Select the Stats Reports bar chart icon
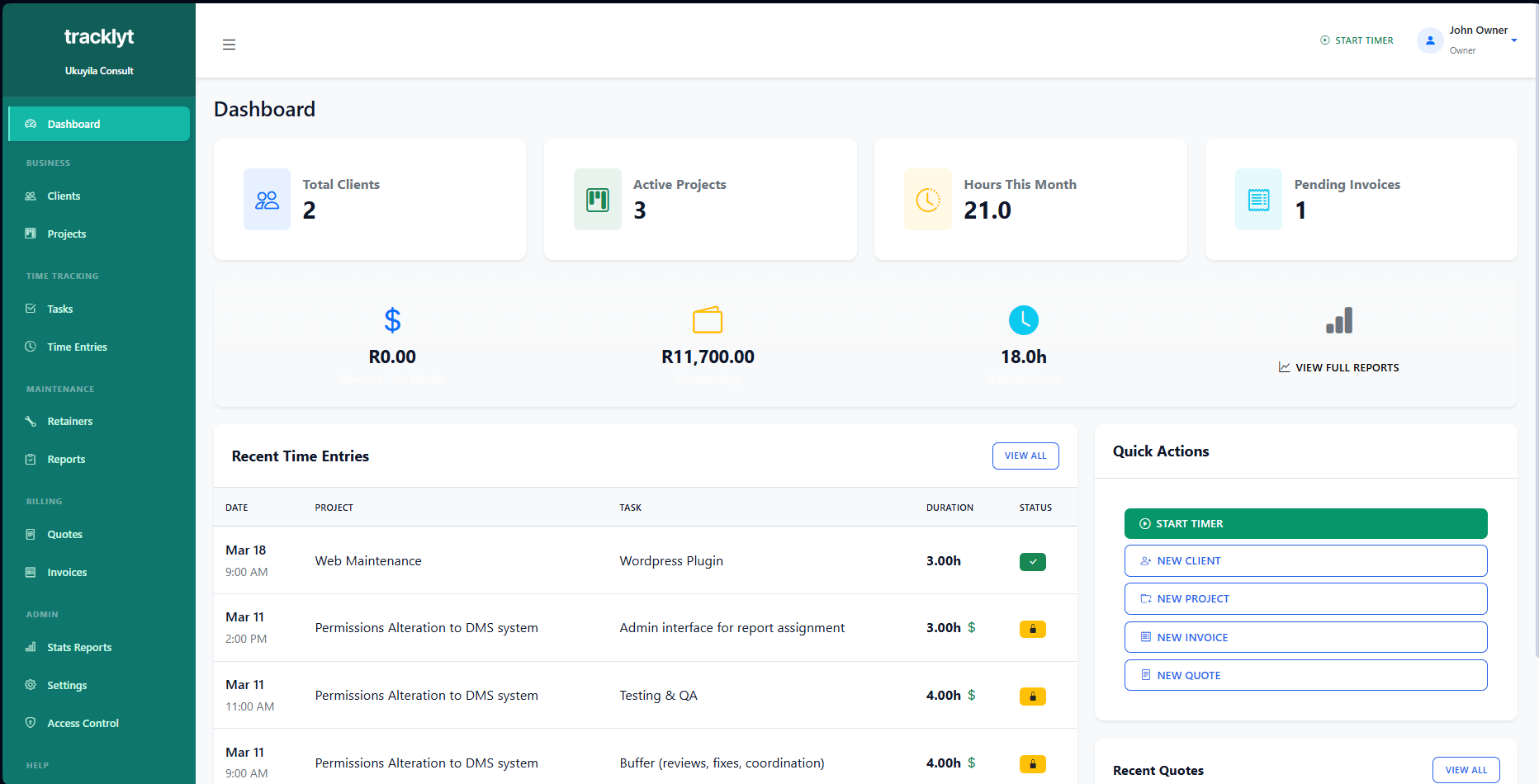Viewport: 1539px width, 784px height. click(31, 647)
